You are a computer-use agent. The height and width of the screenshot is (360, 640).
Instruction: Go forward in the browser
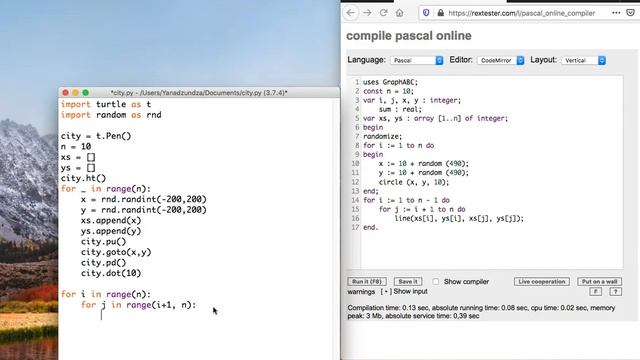coord(367,13)
